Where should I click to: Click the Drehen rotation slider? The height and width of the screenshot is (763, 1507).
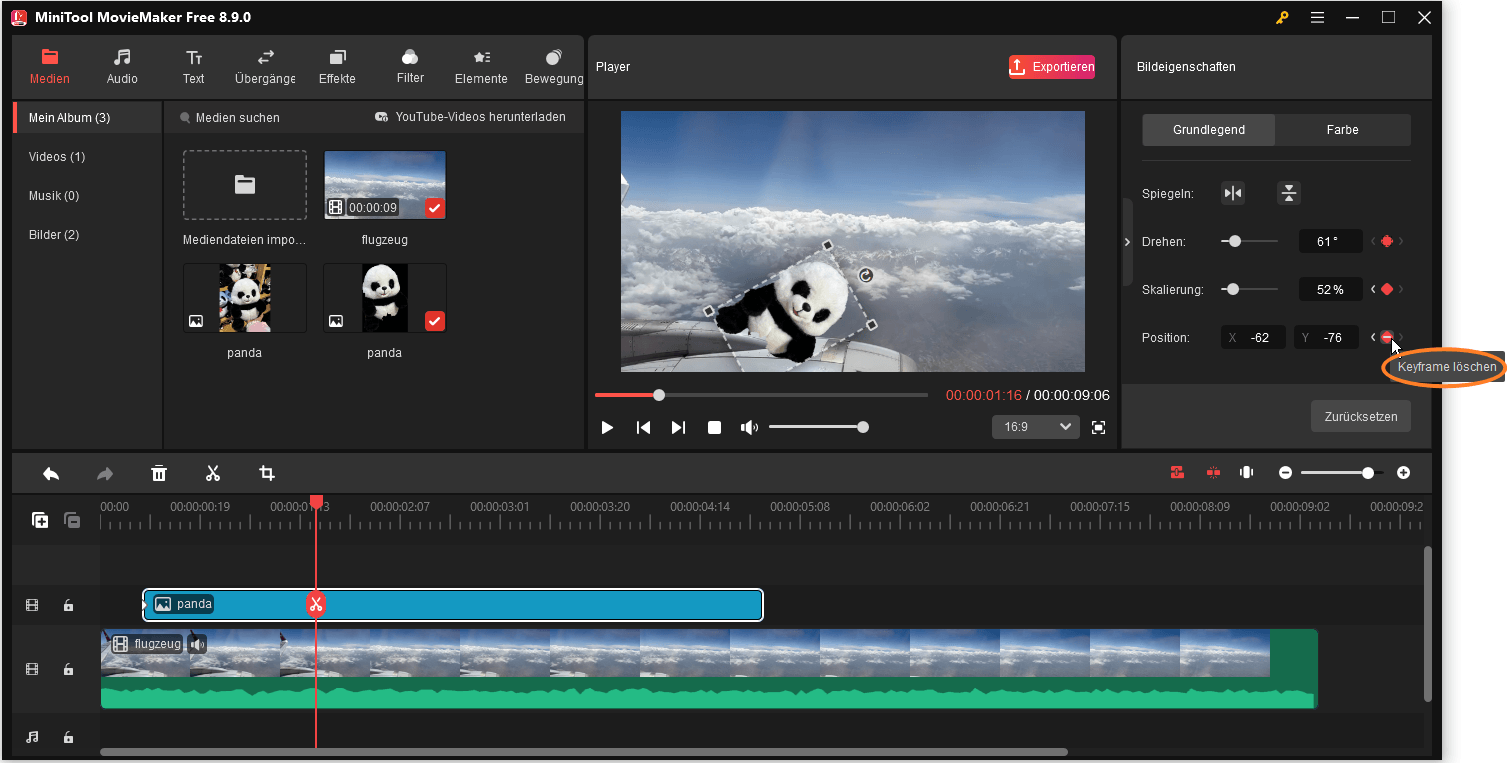click(1249, 241)
